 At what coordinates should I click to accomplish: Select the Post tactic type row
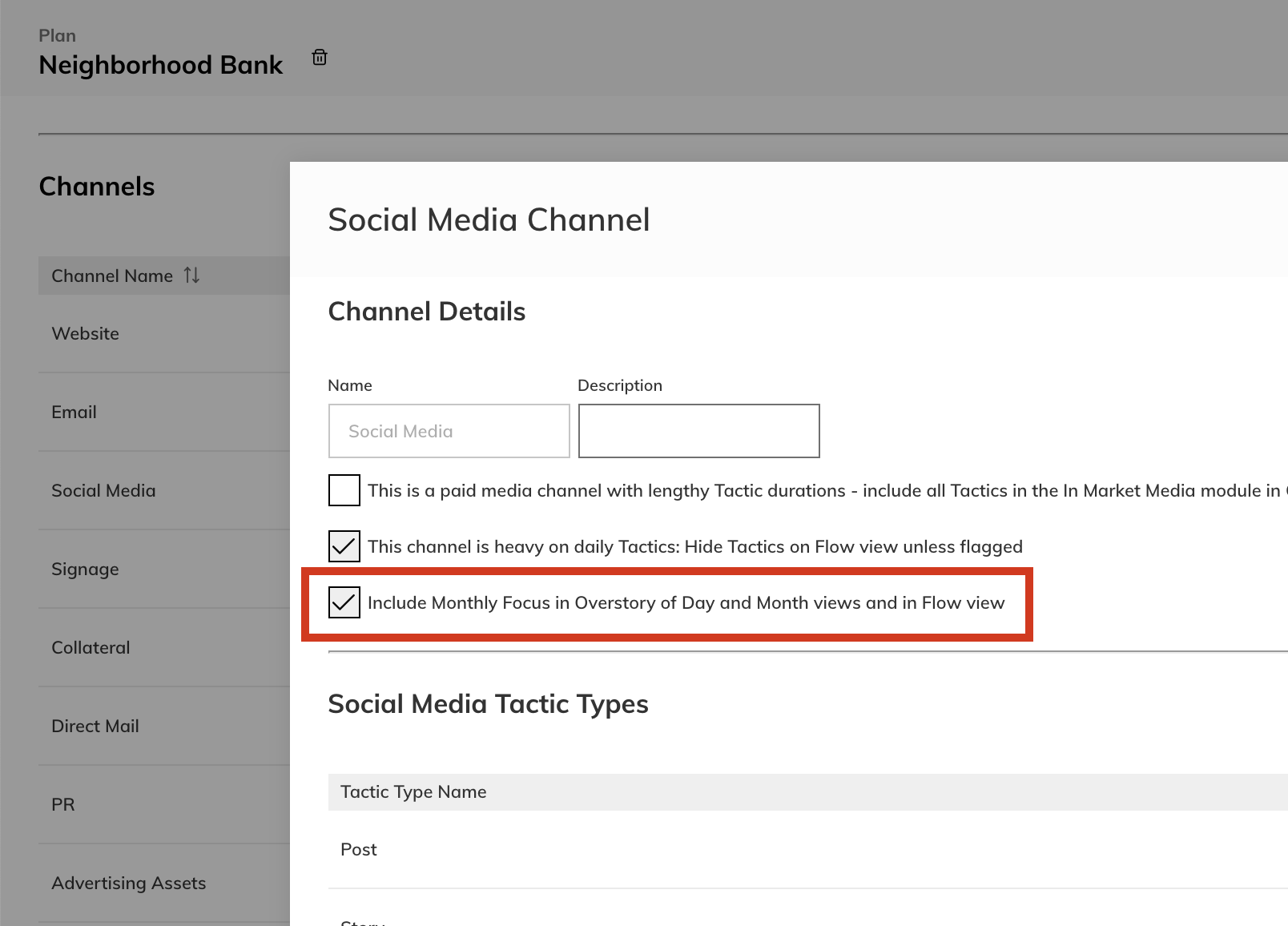pyautogui.click(x=808, y=849)
